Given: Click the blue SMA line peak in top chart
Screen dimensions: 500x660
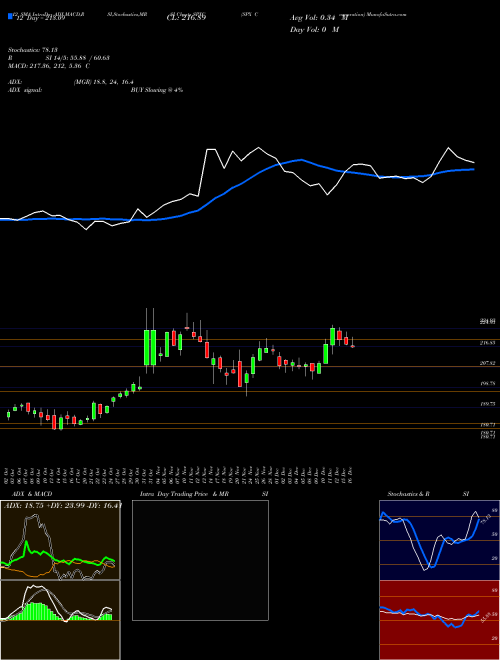Looking at the screenshot, I should click(x=301, y=160).
